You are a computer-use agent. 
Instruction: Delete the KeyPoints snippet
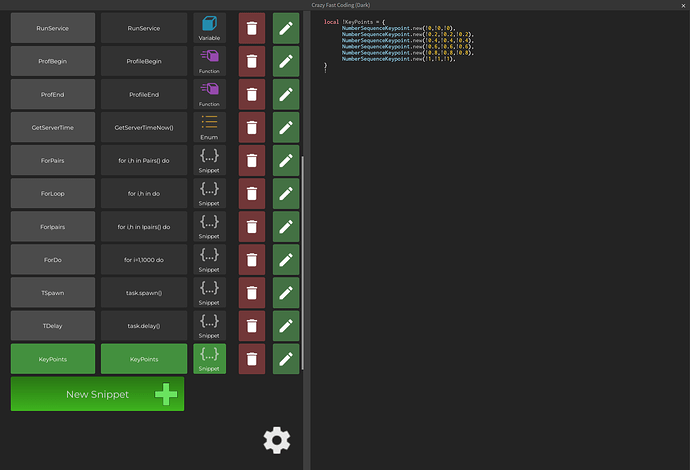pos(252,359)
